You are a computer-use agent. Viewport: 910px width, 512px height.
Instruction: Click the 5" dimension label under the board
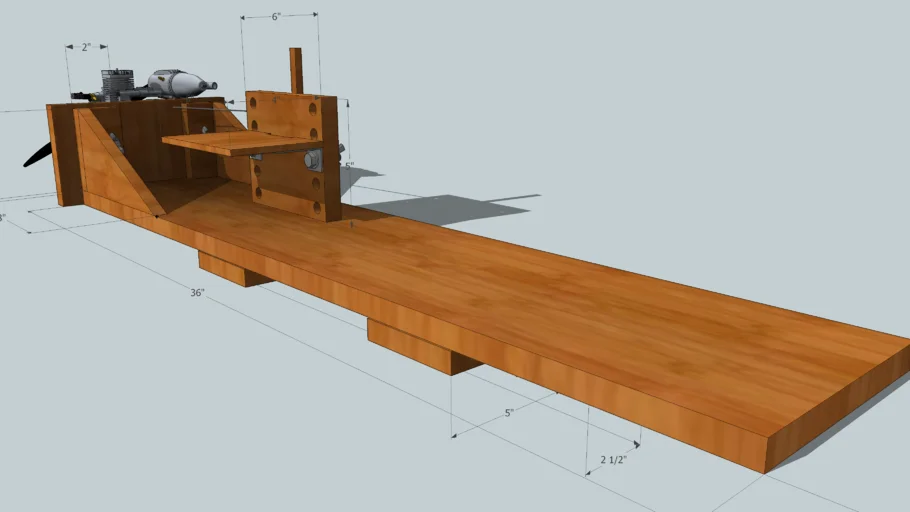(508, 412)
